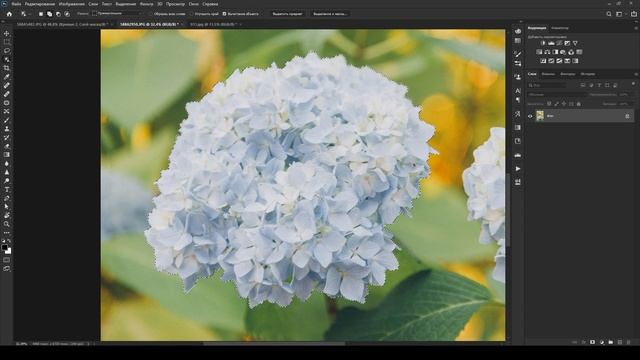640x360 pixels.
Task: Select the Eraser tool
Action: [7, 146]
